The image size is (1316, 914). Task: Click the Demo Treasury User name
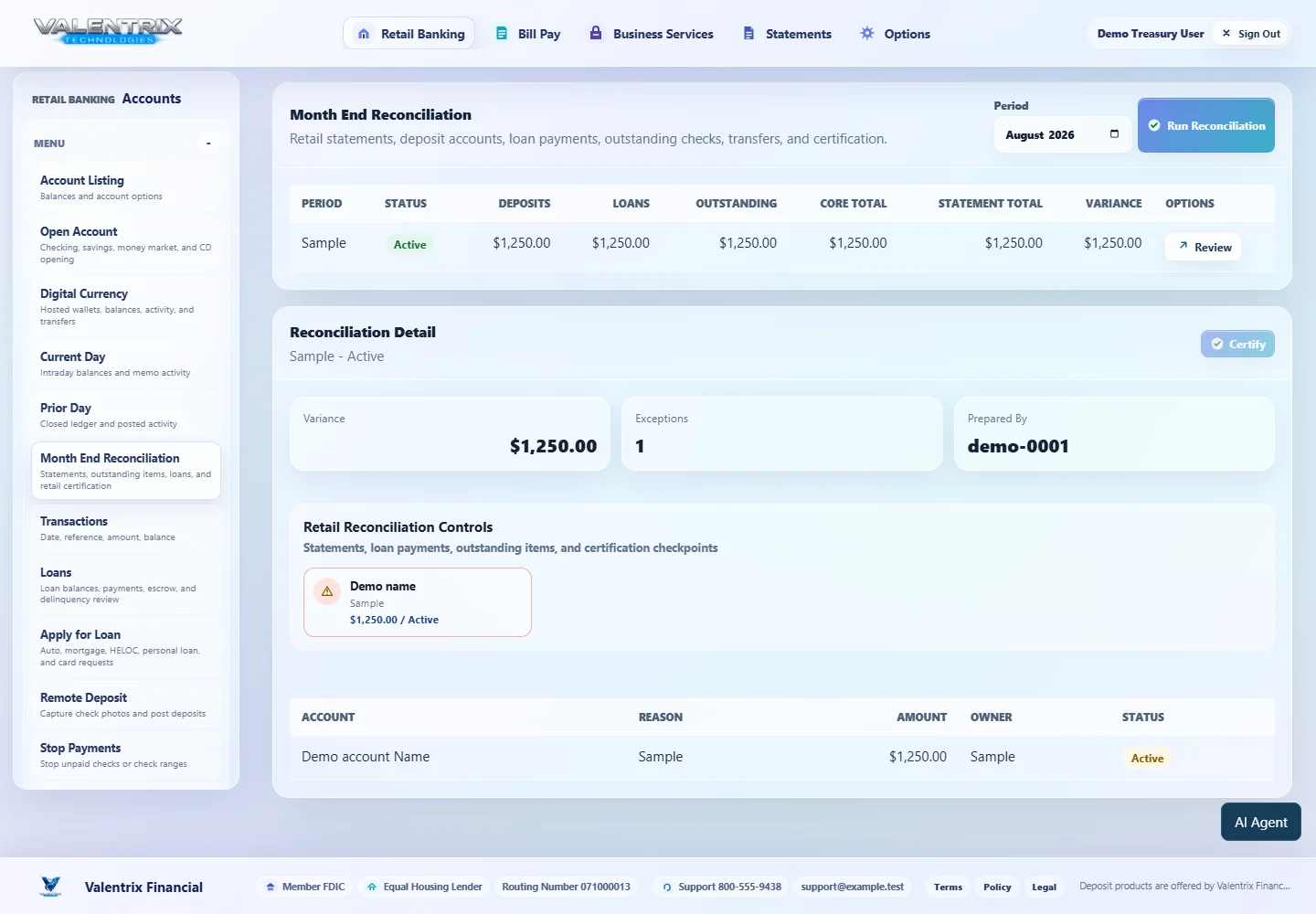[x=1151, y=33]
